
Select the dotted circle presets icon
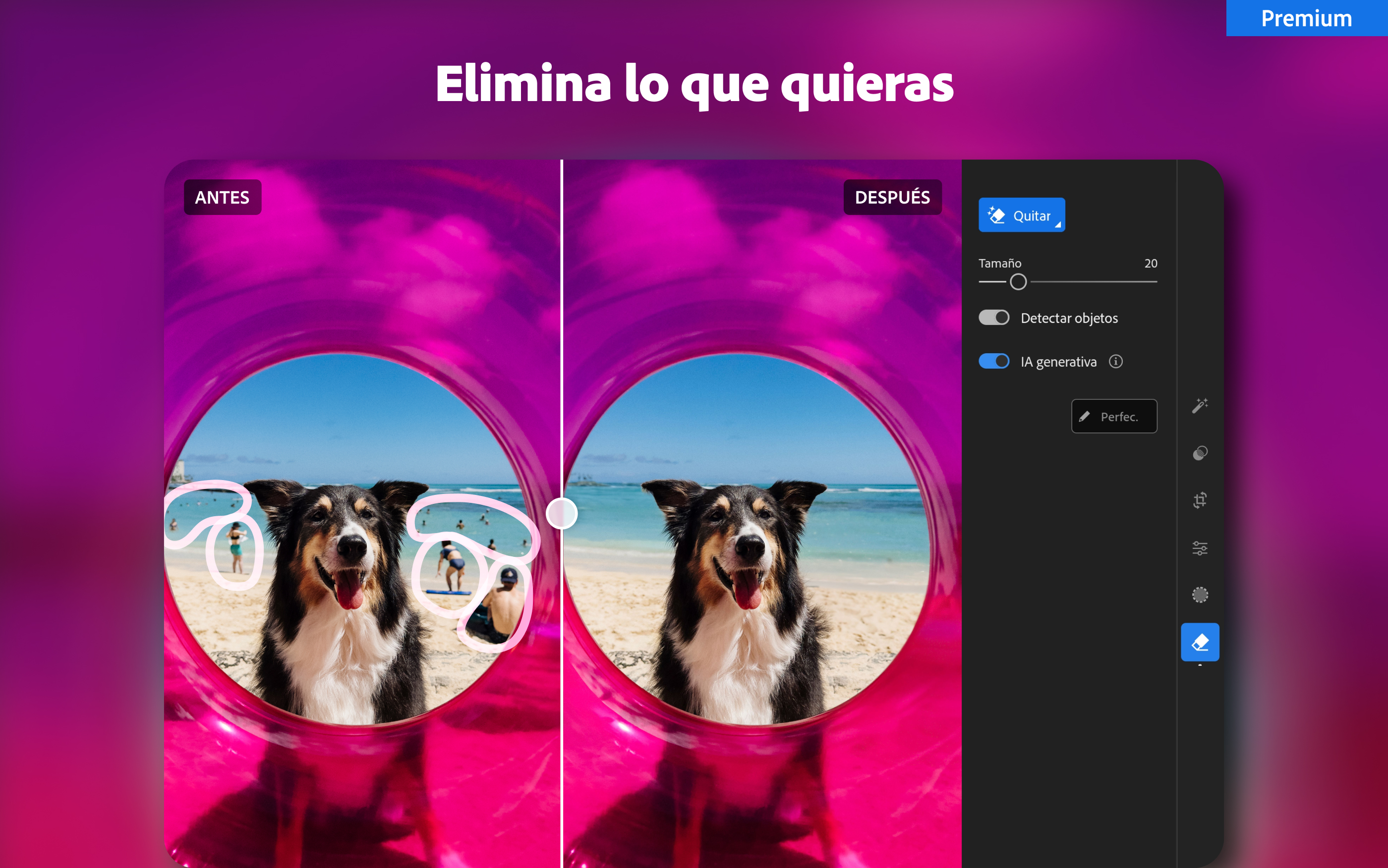(1200, 595)
